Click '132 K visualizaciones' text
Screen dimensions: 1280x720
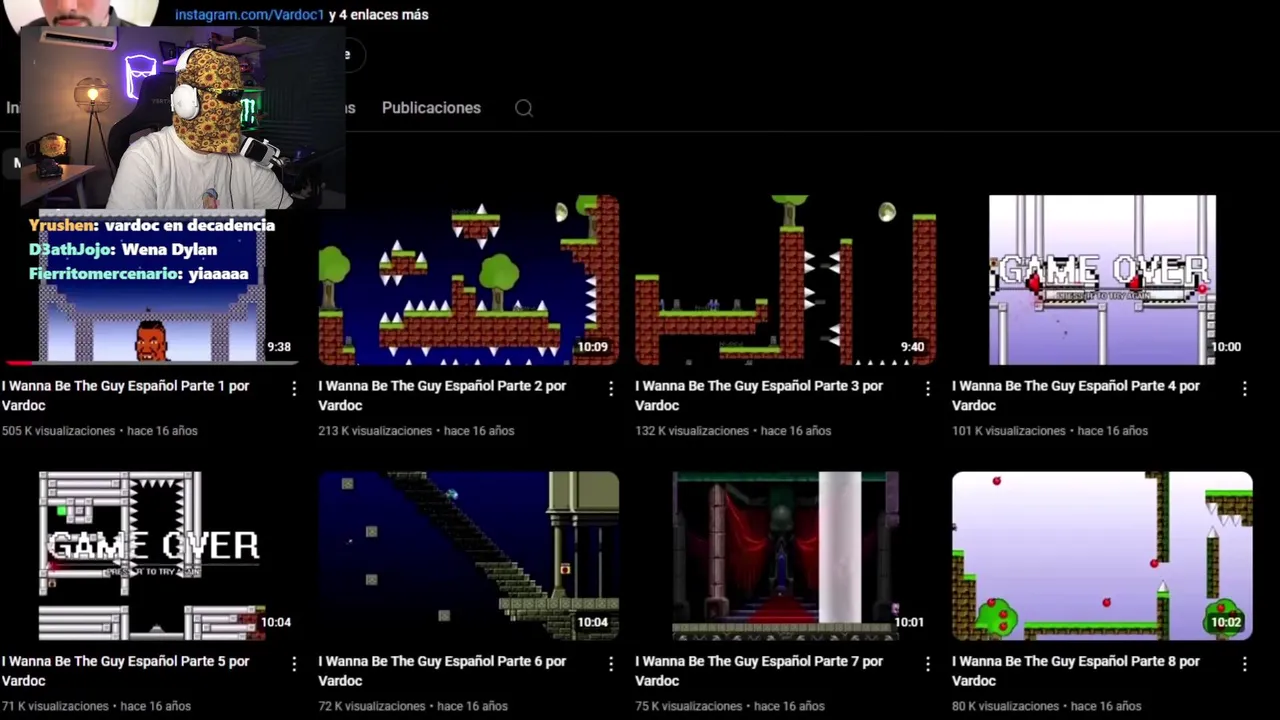tap(692, 431)
